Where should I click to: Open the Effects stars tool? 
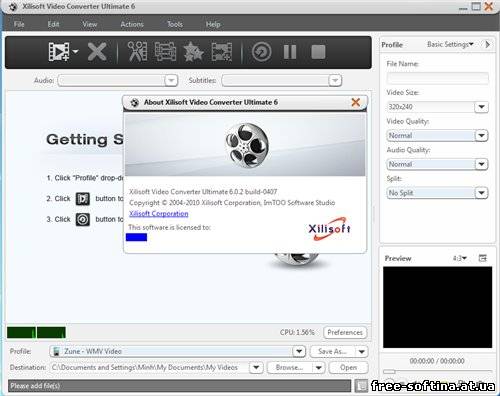193,52
